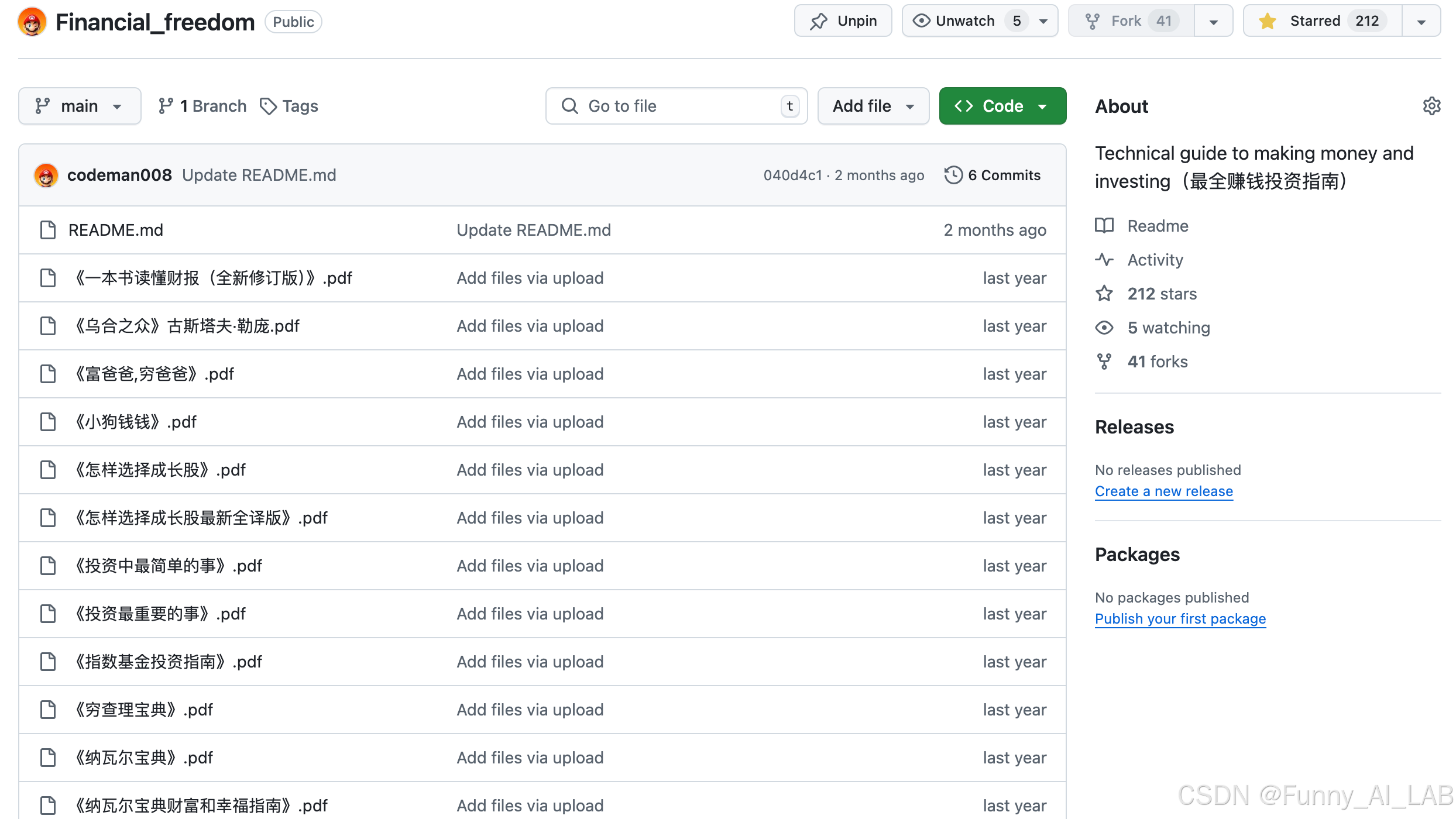The height and width of the screenshot is (819, 1456).
Task: Open the main branch dropdown
Action: [x=80, y=106]
